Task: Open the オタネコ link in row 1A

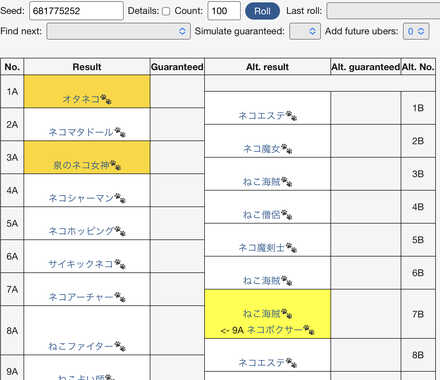Action: 81,99
